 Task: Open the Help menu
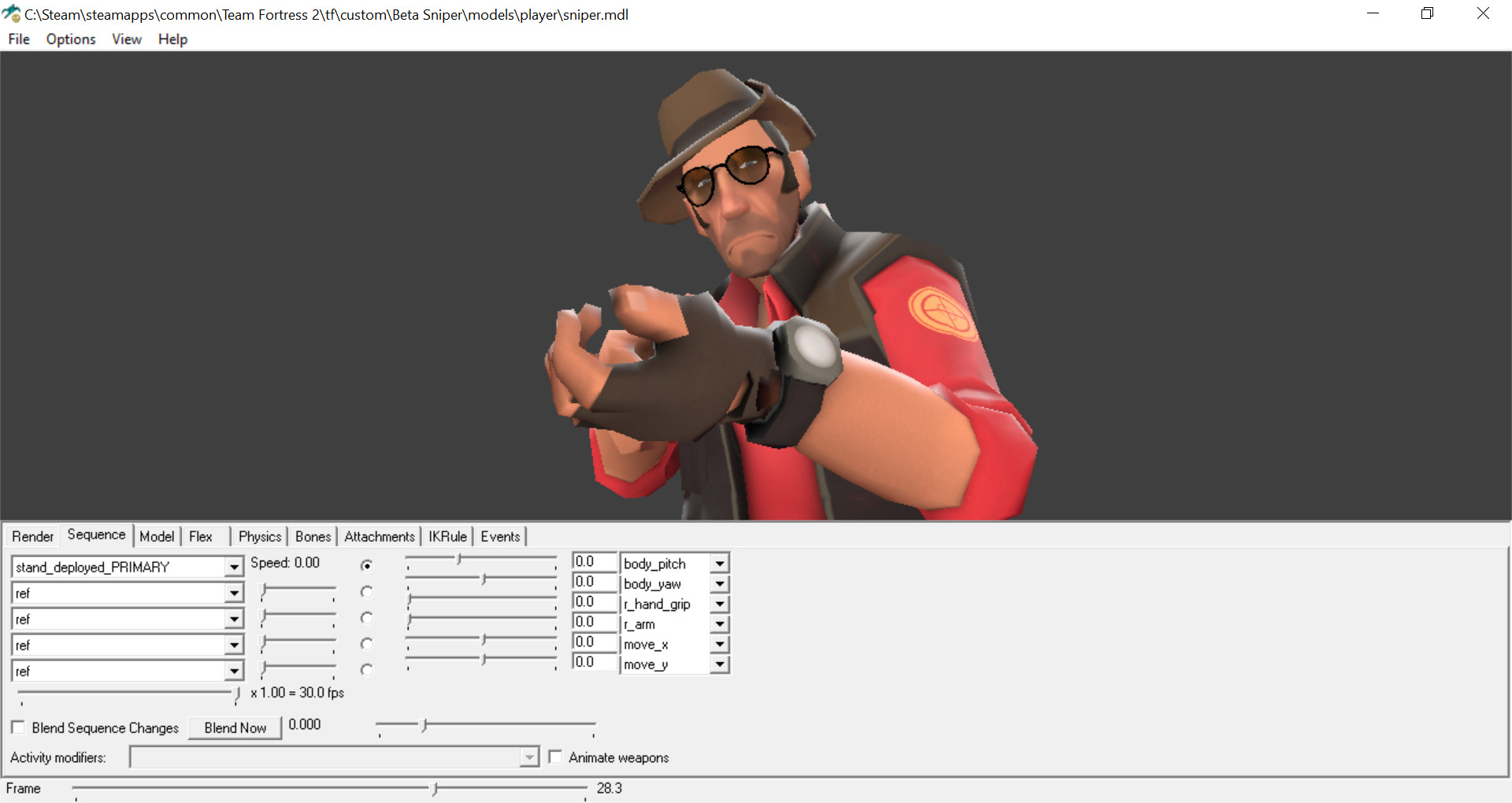click(172, 39)
